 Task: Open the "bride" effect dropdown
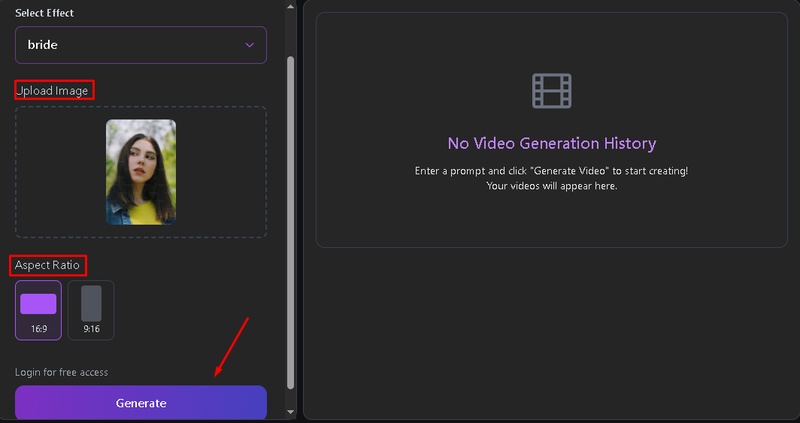140,45
